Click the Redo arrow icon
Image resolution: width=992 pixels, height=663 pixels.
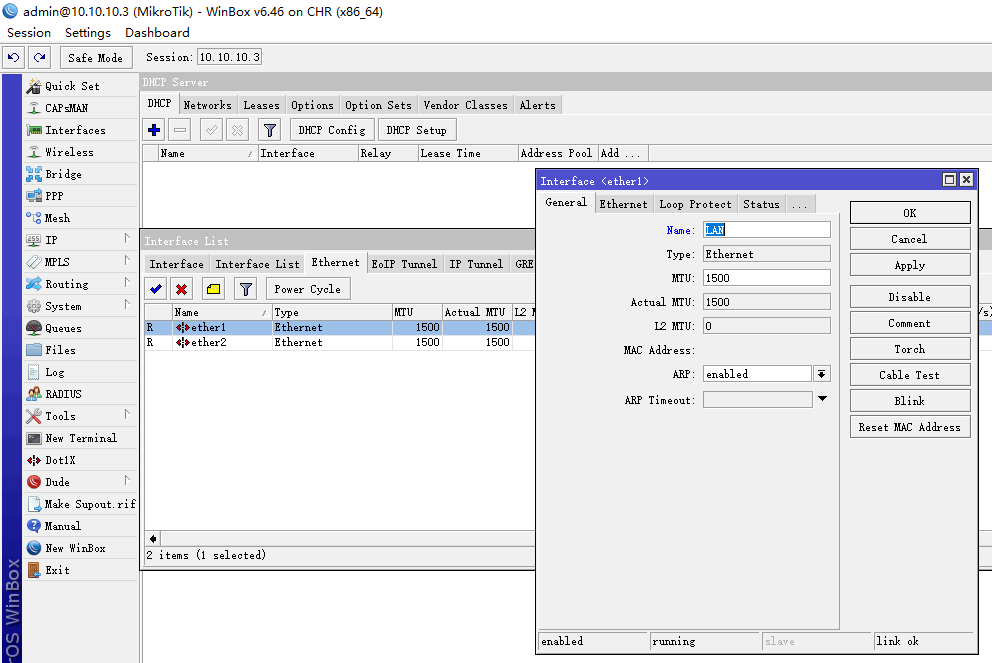(39, 58)
